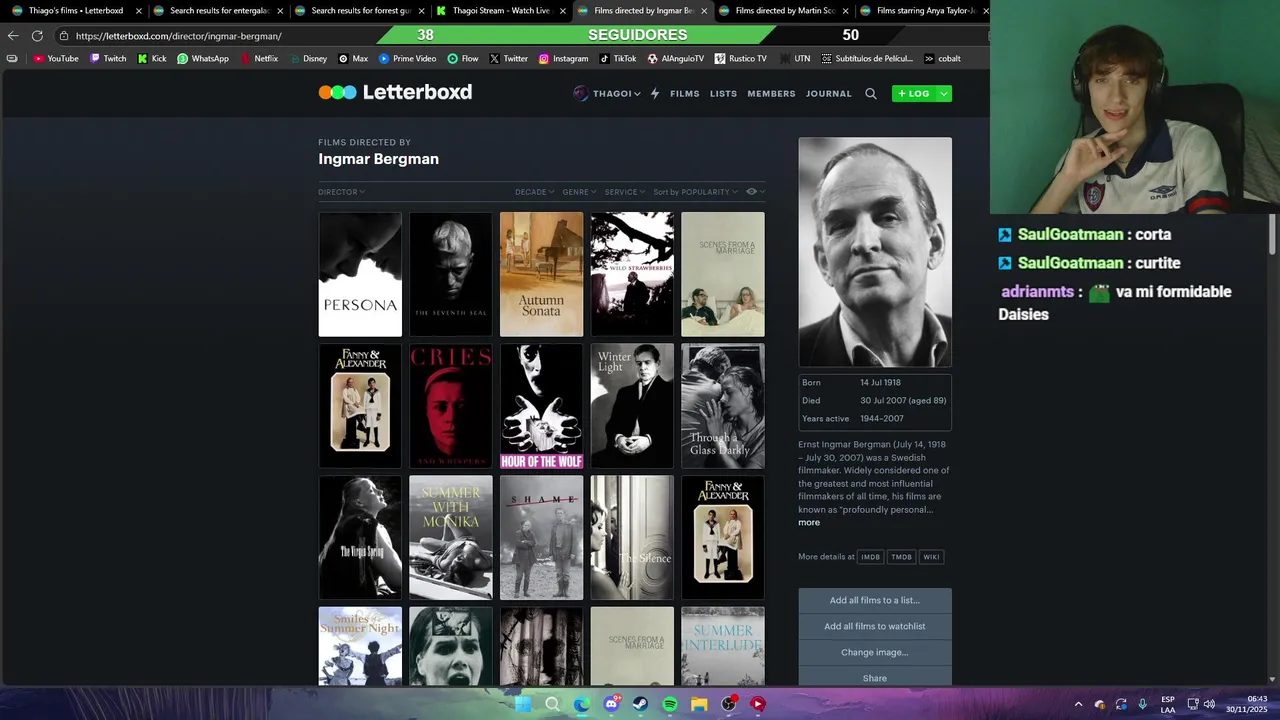Viewport: 1280px width, 720px height.
Task: Click the Letterboxd logo
Action: click(395, 92)
